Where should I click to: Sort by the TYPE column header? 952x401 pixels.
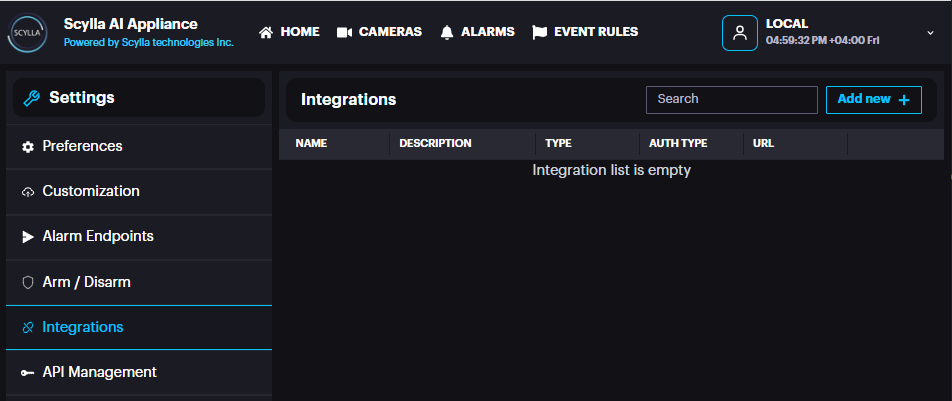point(558,144)
